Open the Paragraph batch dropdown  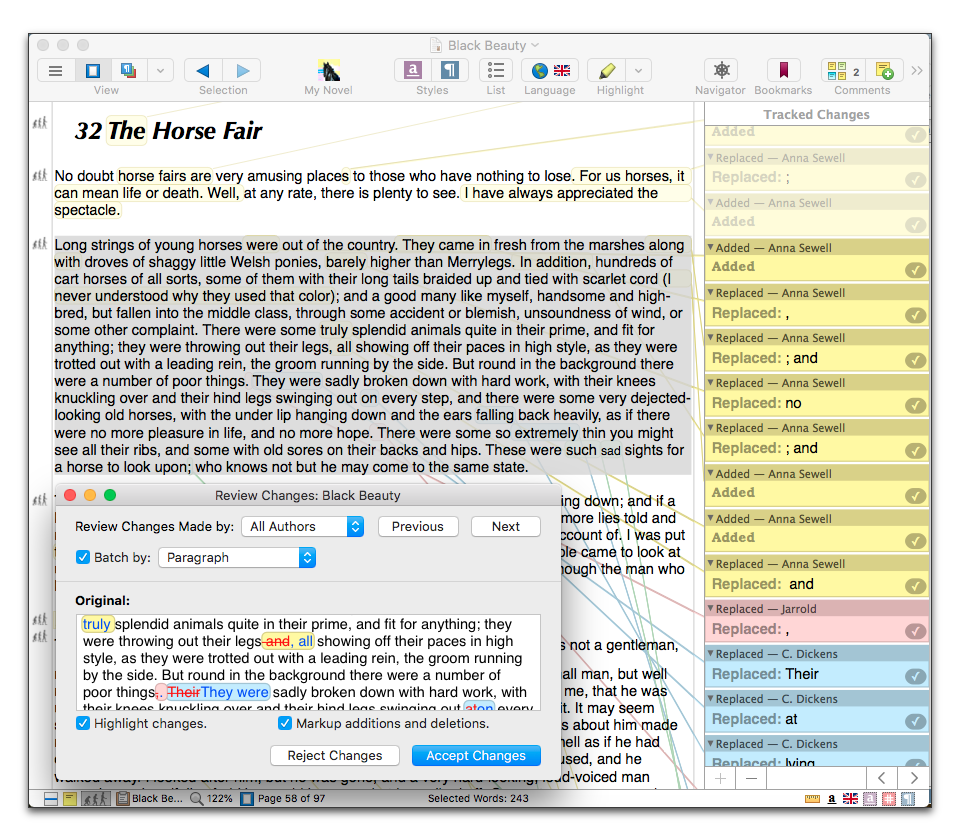tap(237, 557)
